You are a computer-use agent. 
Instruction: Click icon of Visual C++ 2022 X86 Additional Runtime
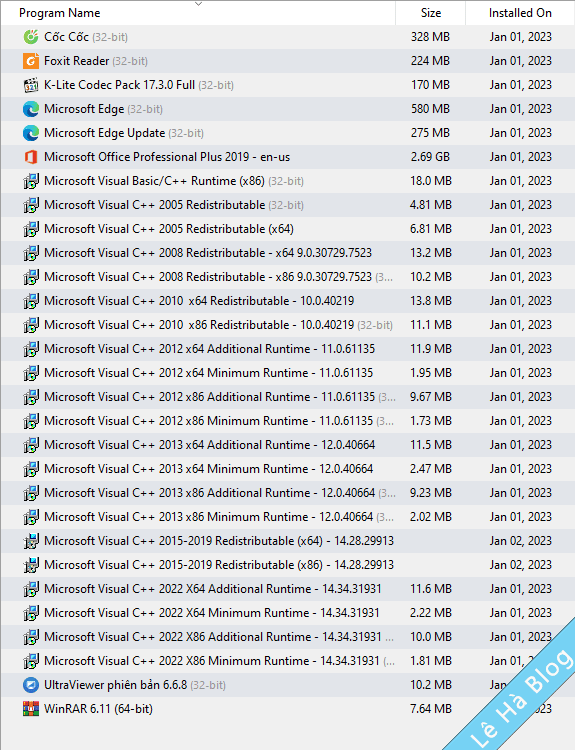point(31,637)
